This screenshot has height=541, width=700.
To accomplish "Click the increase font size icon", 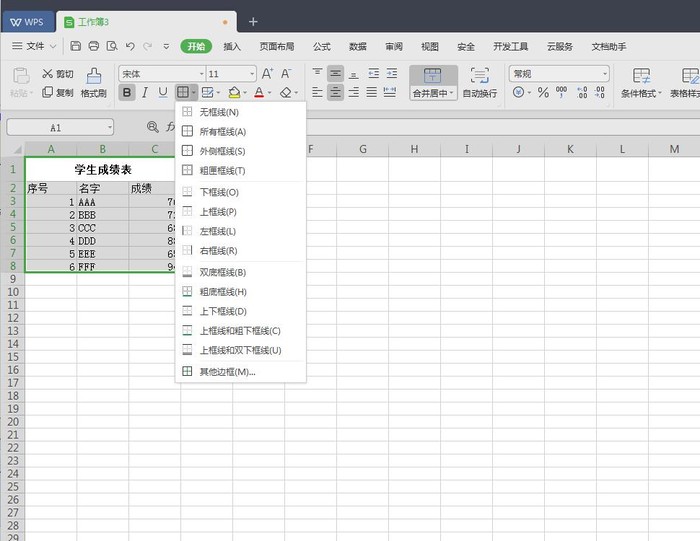I will (x=267, y=74).
